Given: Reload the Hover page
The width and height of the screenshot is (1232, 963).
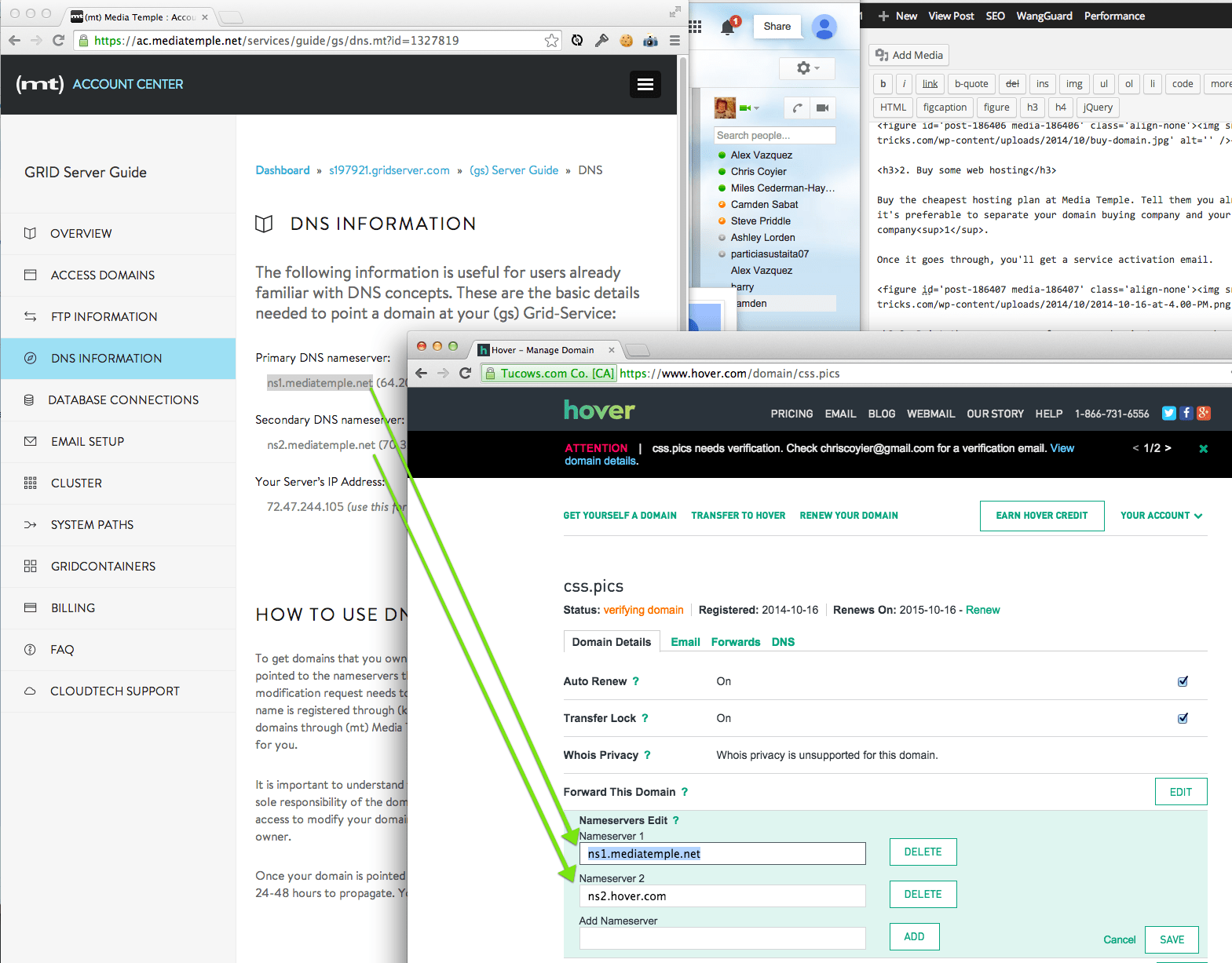Looking at the screenshot, I should click(465, 373).
